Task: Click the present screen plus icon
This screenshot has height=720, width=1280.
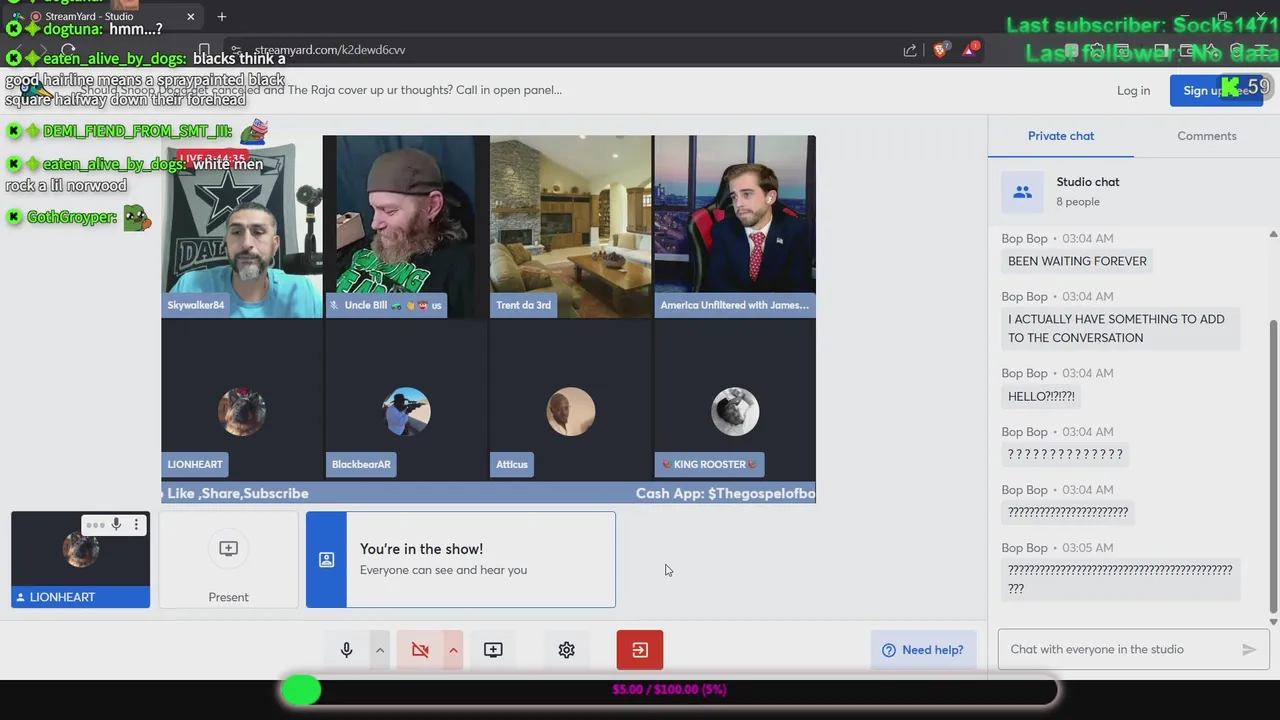Action: [x=228, y=548]
